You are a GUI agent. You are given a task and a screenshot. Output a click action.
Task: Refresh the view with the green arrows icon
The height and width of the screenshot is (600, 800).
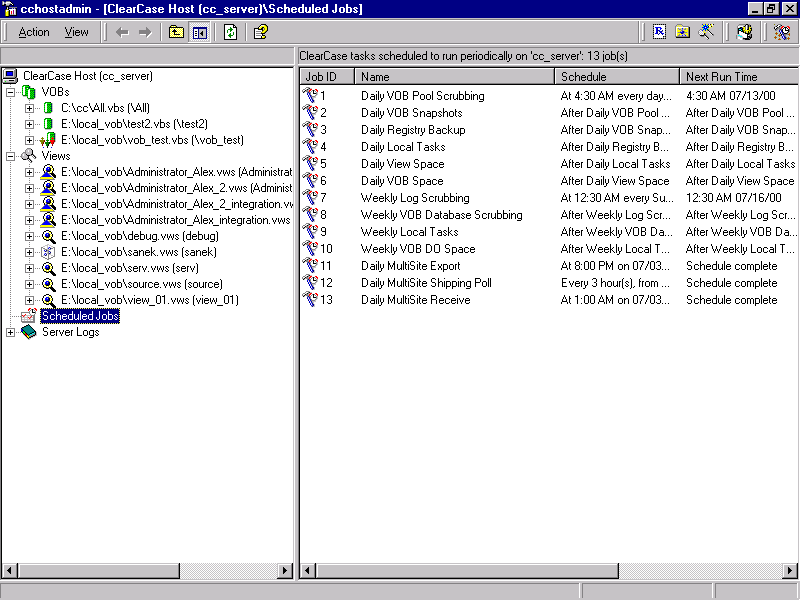pyautogui.click(x=231, y=33)
